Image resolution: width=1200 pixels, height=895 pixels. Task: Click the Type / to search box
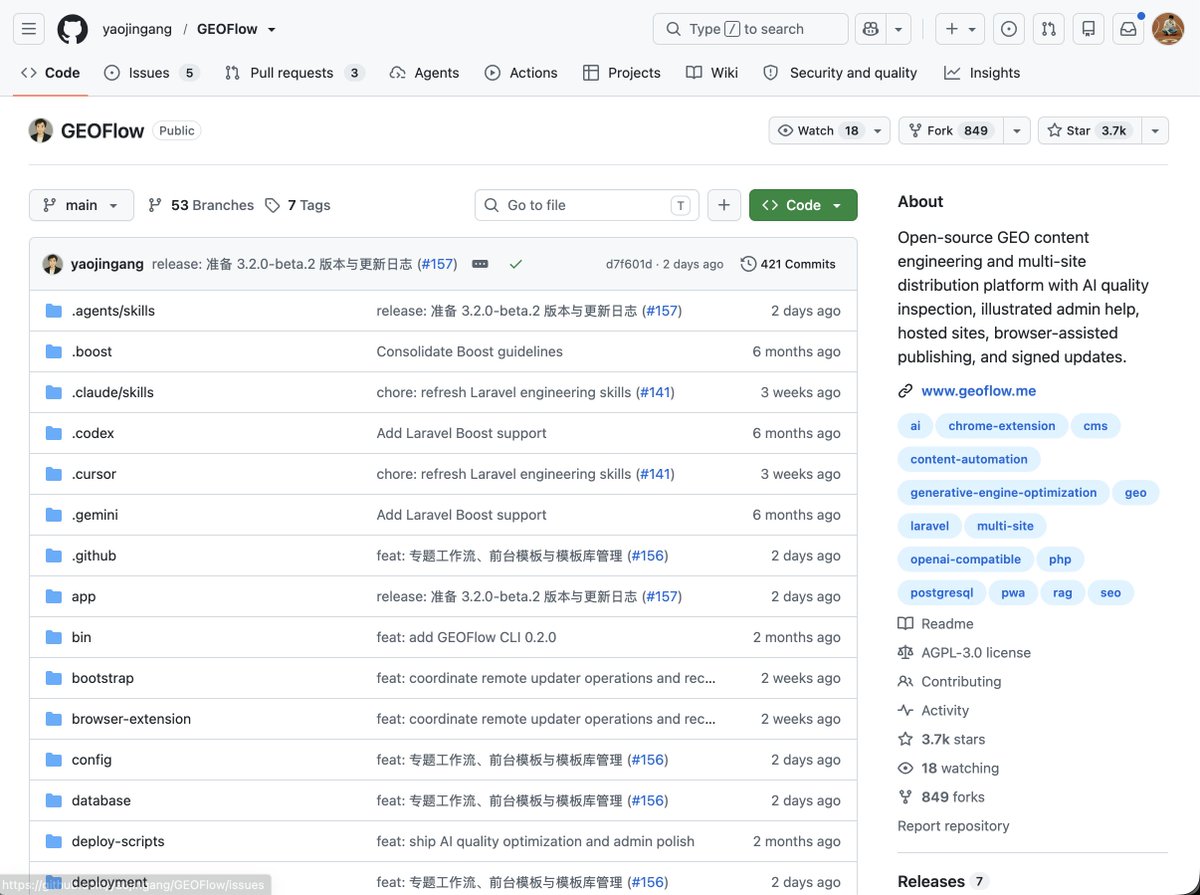(750, 29)
